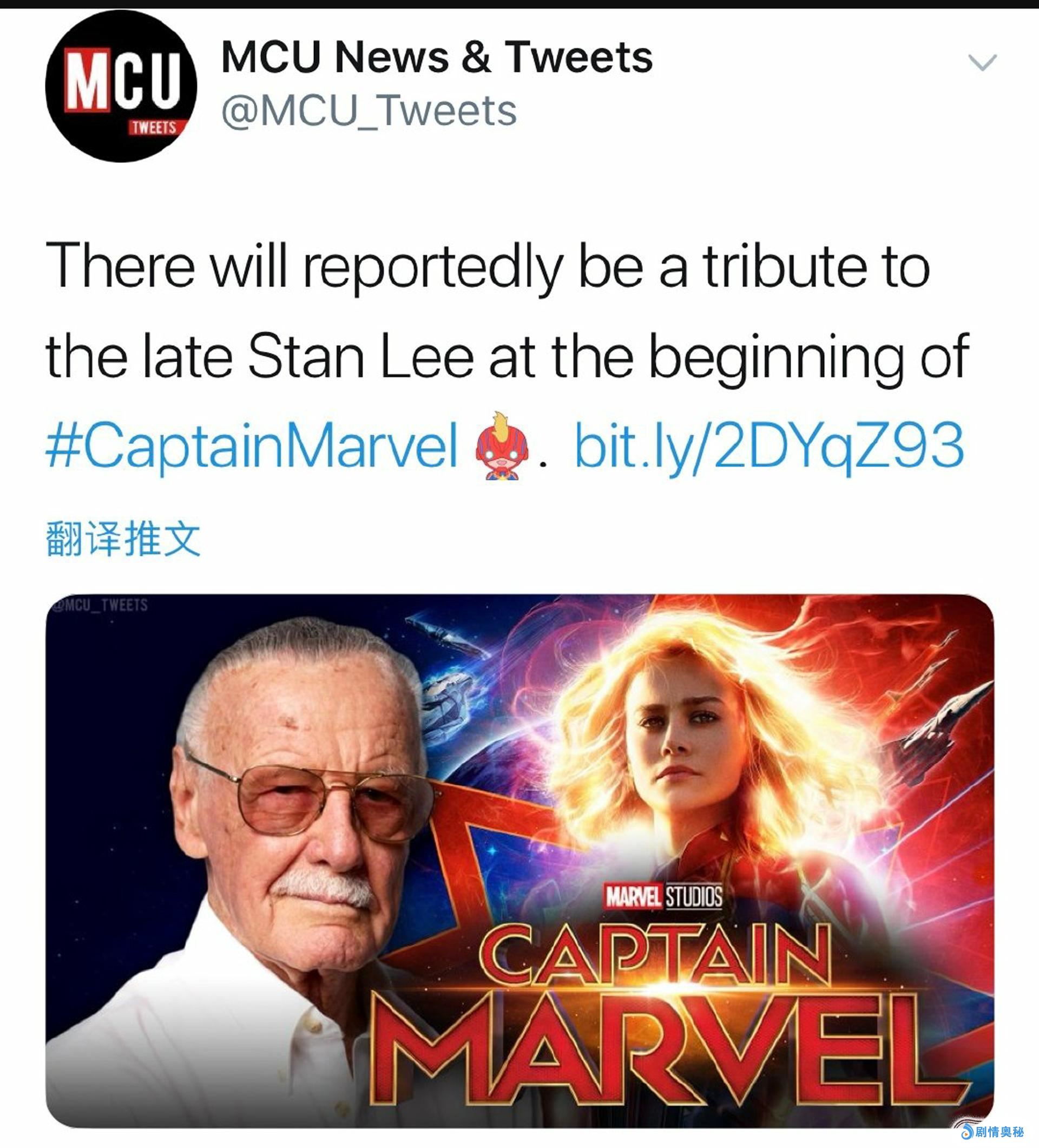Viewport: 1039px width, 1148px height.
Task: Click the Marvel Studios logo in the image
Action: pos(663,897)
